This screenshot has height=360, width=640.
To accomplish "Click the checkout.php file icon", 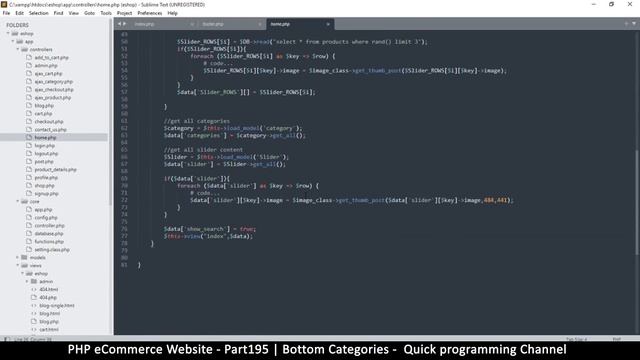I will pyautogui.click(x=29, y=122).
